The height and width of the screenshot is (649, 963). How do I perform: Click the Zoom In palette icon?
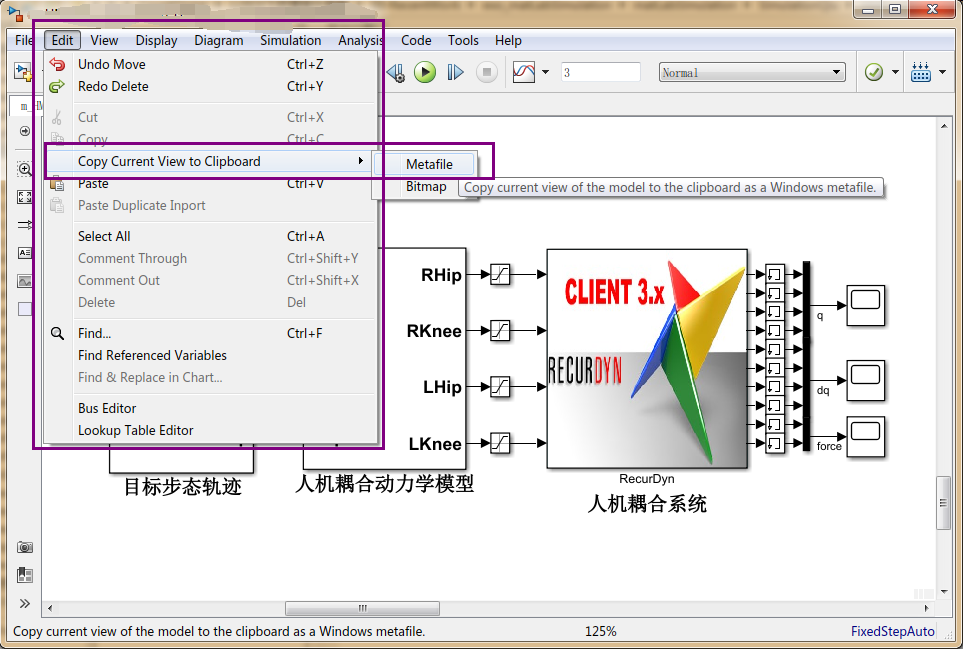click(x=25, y=169)
